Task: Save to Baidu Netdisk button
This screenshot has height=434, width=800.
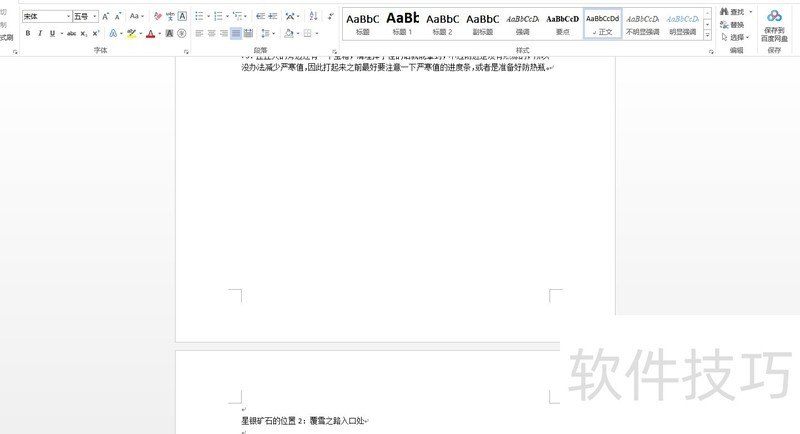Action: click(774, 25)
